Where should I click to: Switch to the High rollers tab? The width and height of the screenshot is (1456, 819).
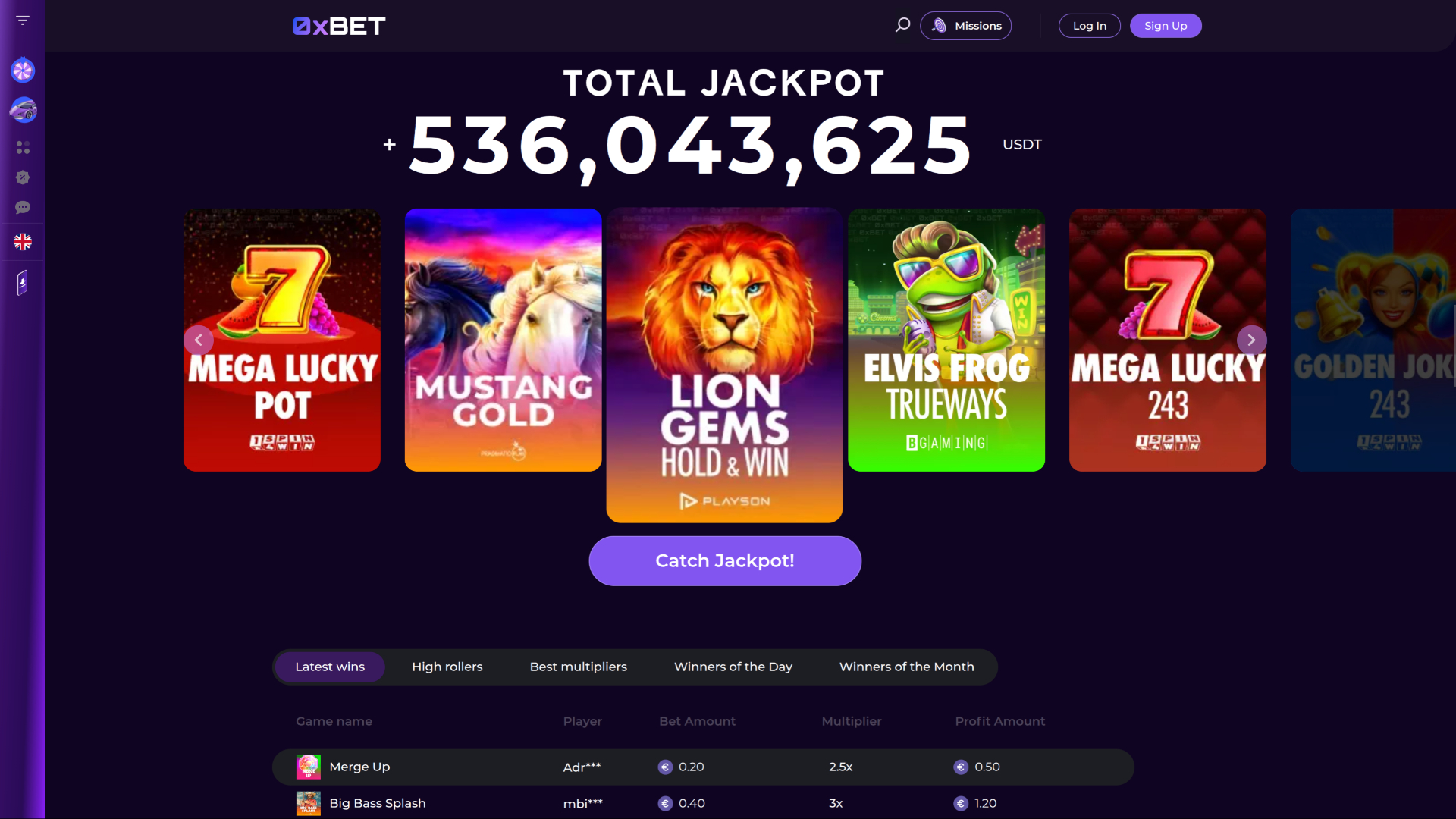click(x=447, y=667)
